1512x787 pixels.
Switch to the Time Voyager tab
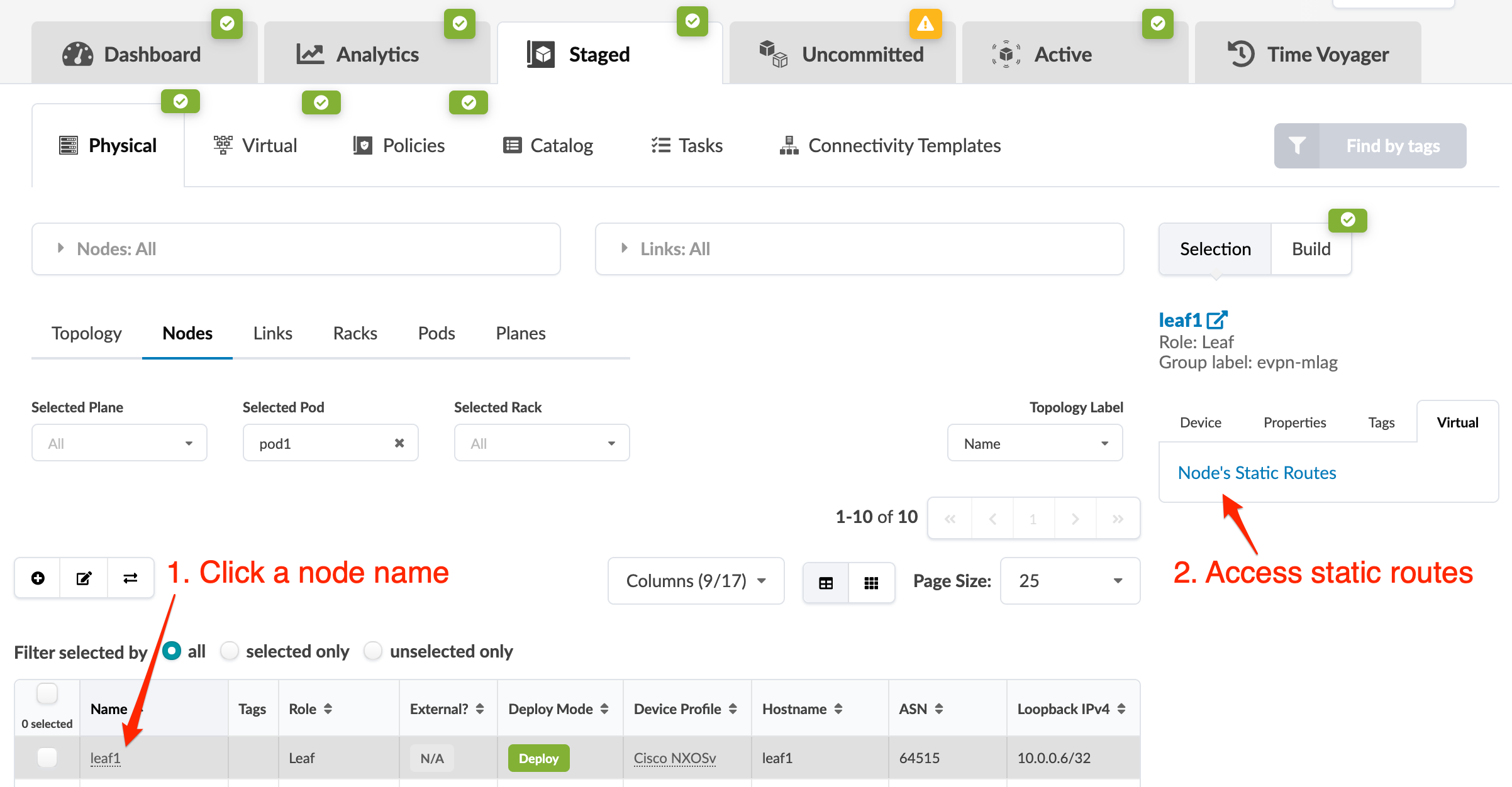(1308, 55)
